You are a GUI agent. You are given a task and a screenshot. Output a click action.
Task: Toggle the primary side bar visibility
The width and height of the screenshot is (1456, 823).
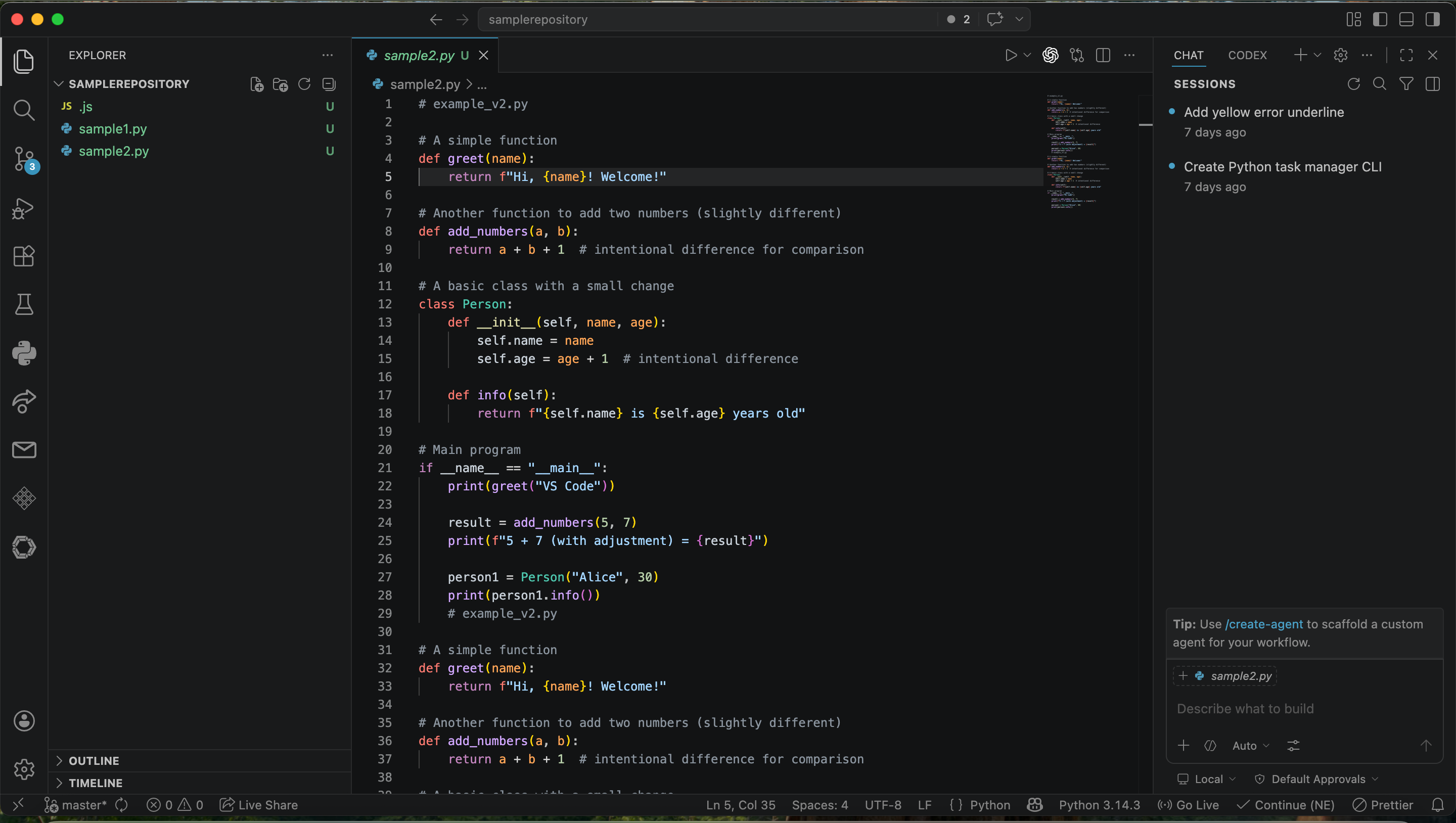[1380, 19]
